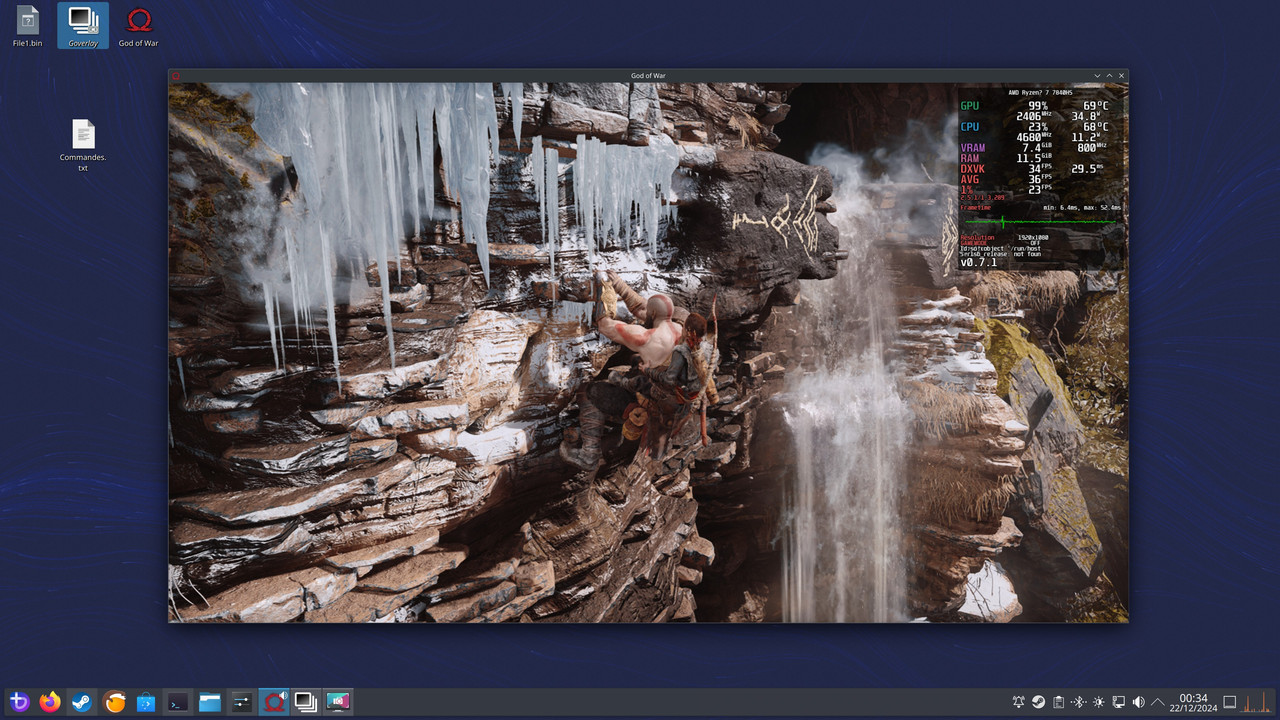1280x720 pixels.
Task: Click the overlay version v0.7.1 text
Action: tap(979, 263)
